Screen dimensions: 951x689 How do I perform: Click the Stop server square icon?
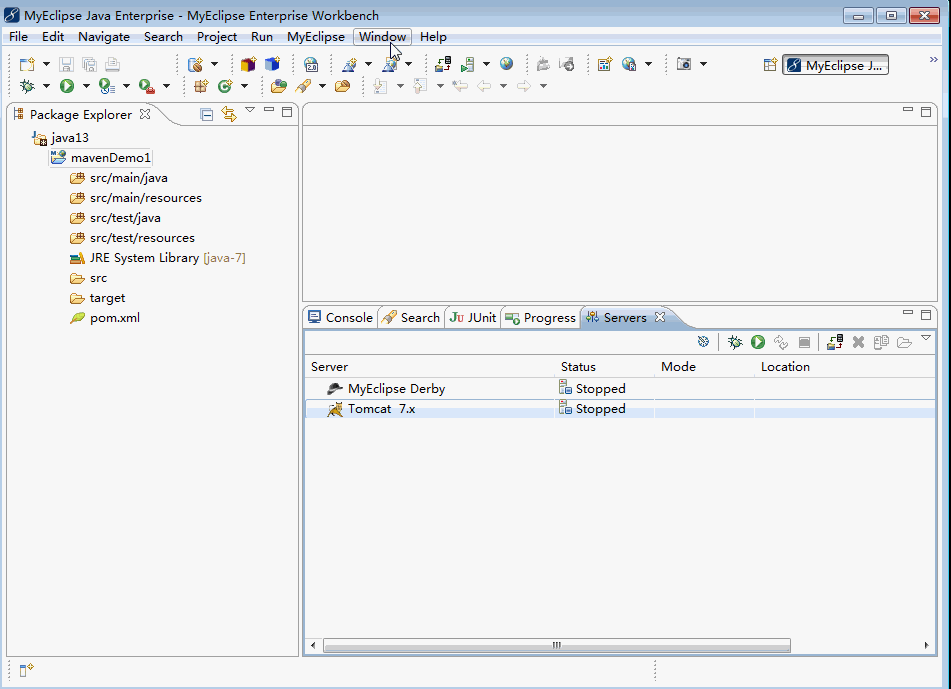pyautogui.click(x=804, y=343)
